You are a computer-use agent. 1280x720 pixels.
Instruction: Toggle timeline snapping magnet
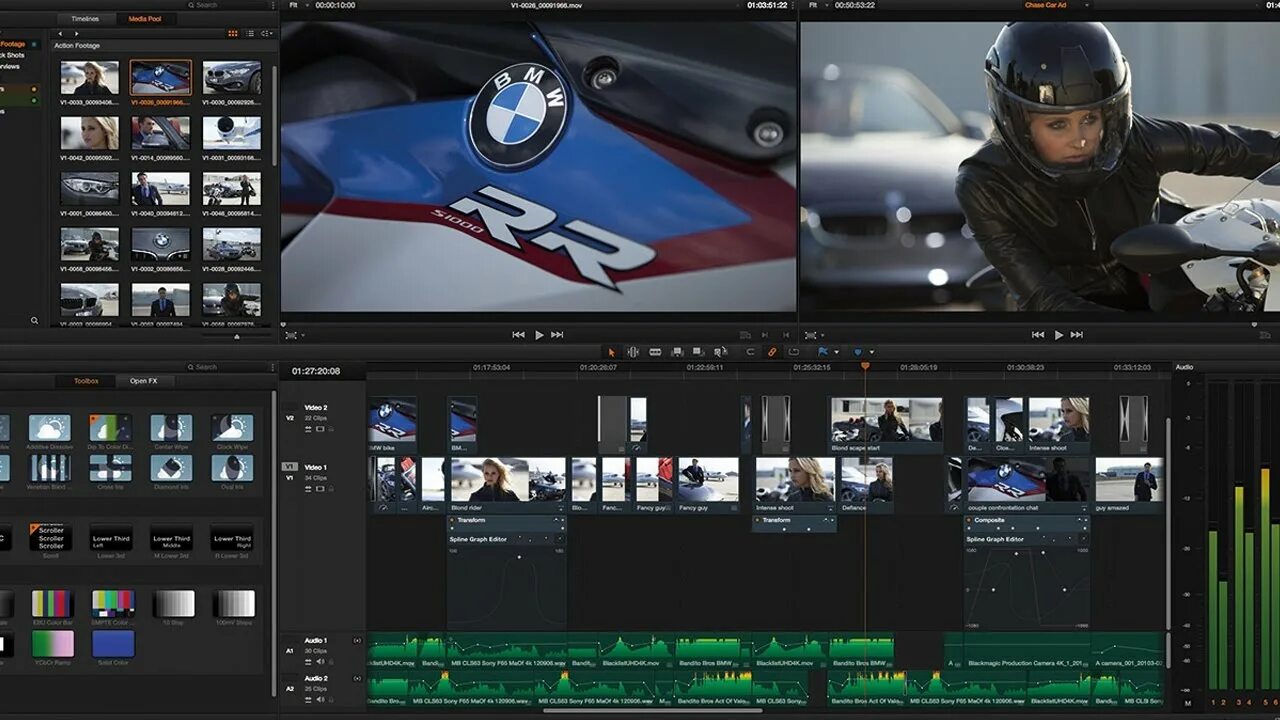(x=751, y=352)
